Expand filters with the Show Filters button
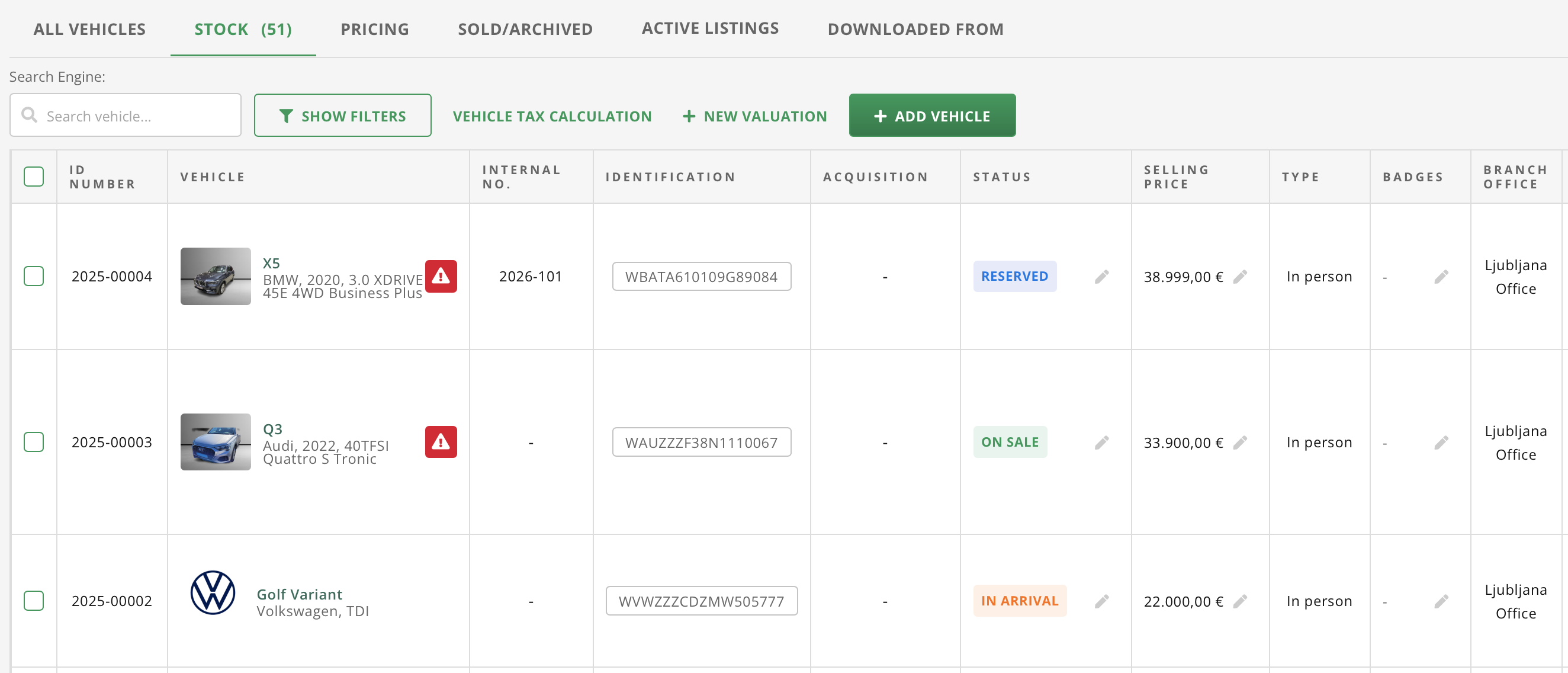Screen dimensions: 1568x673 tap(342, 116)
